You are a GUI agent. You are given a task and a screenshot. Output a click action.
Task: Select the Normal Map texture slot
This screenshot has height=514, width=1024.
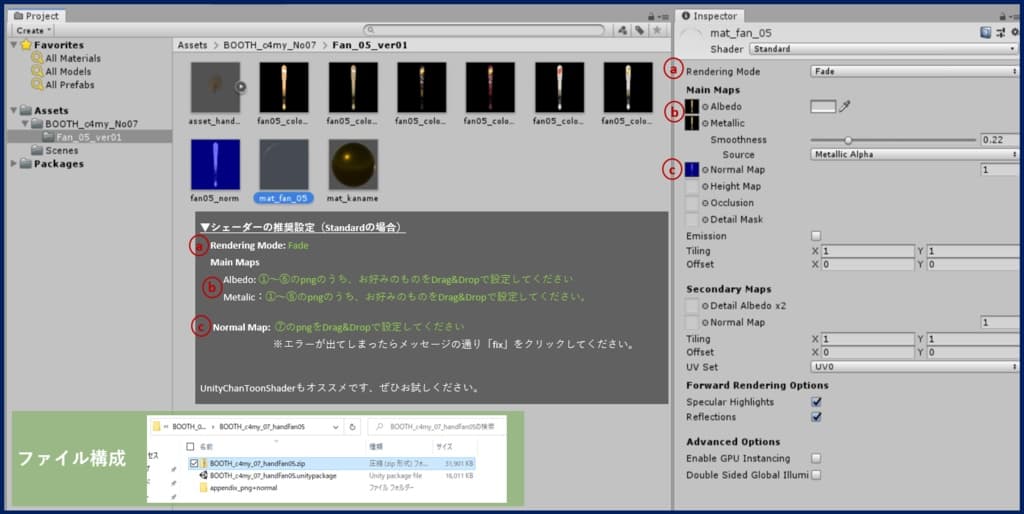coord(692,170)
